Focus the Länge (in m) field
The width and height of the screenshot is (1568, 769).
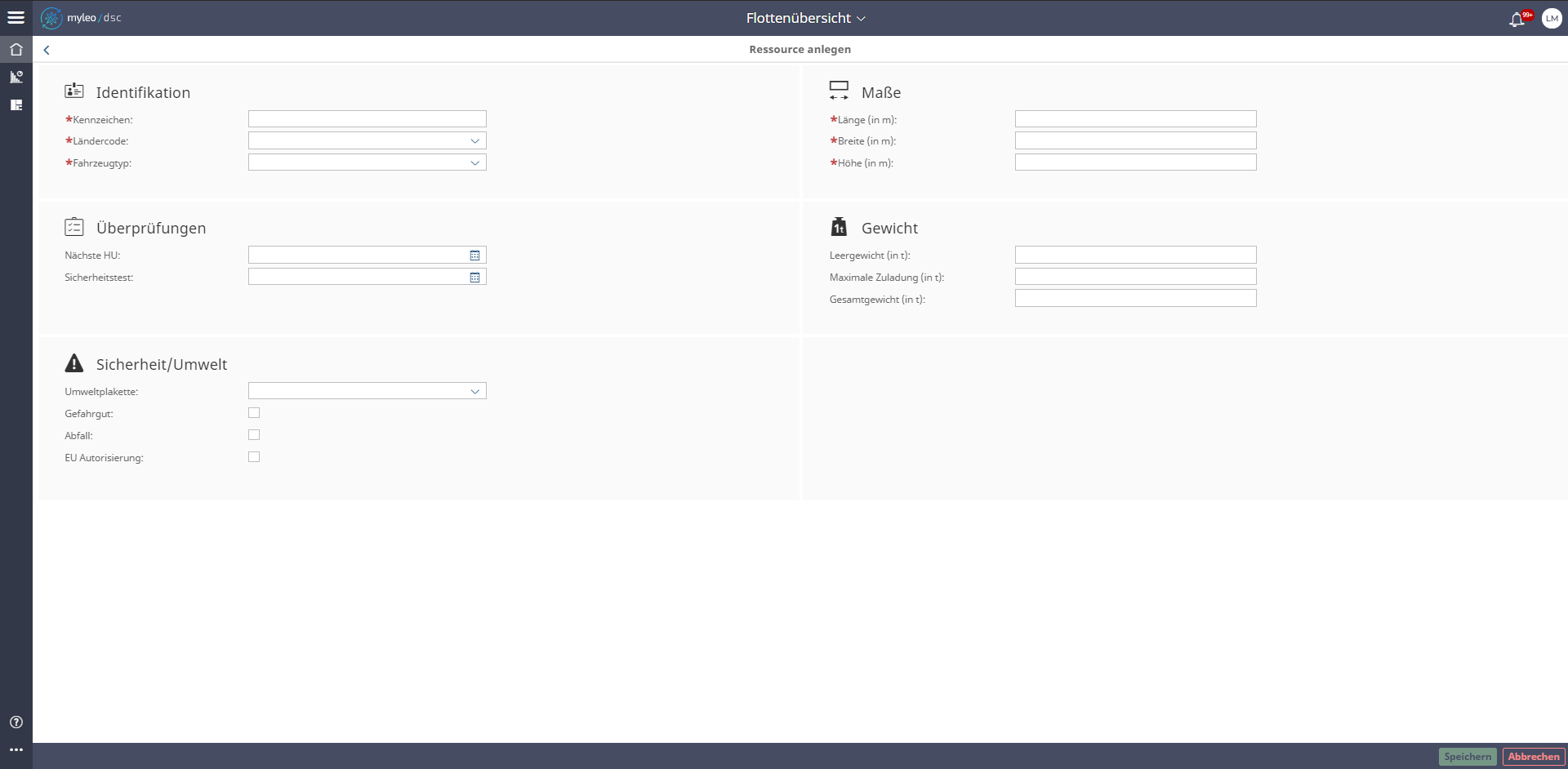(1135, 119)
